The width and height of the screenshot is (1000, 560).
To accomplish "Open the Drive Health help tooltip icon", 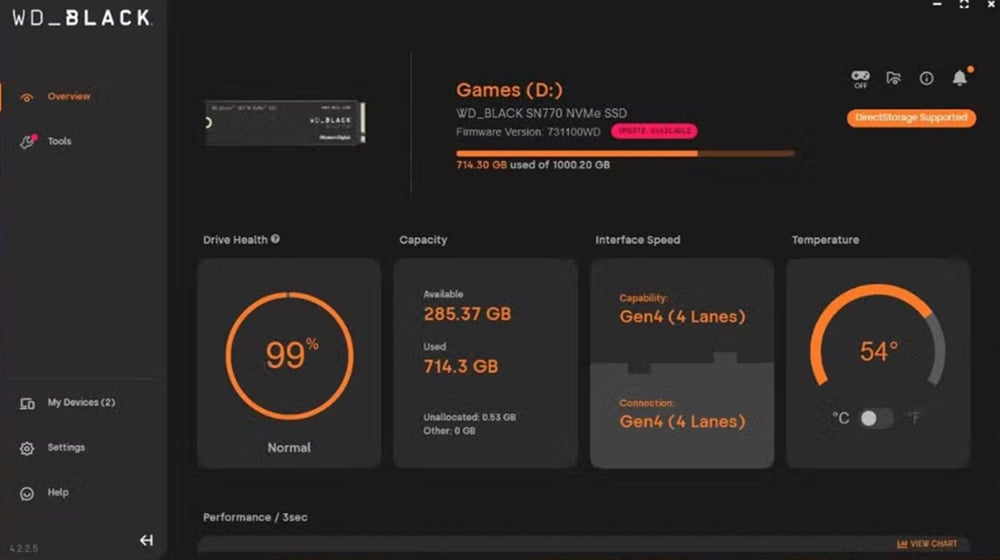I will [275, 239].
